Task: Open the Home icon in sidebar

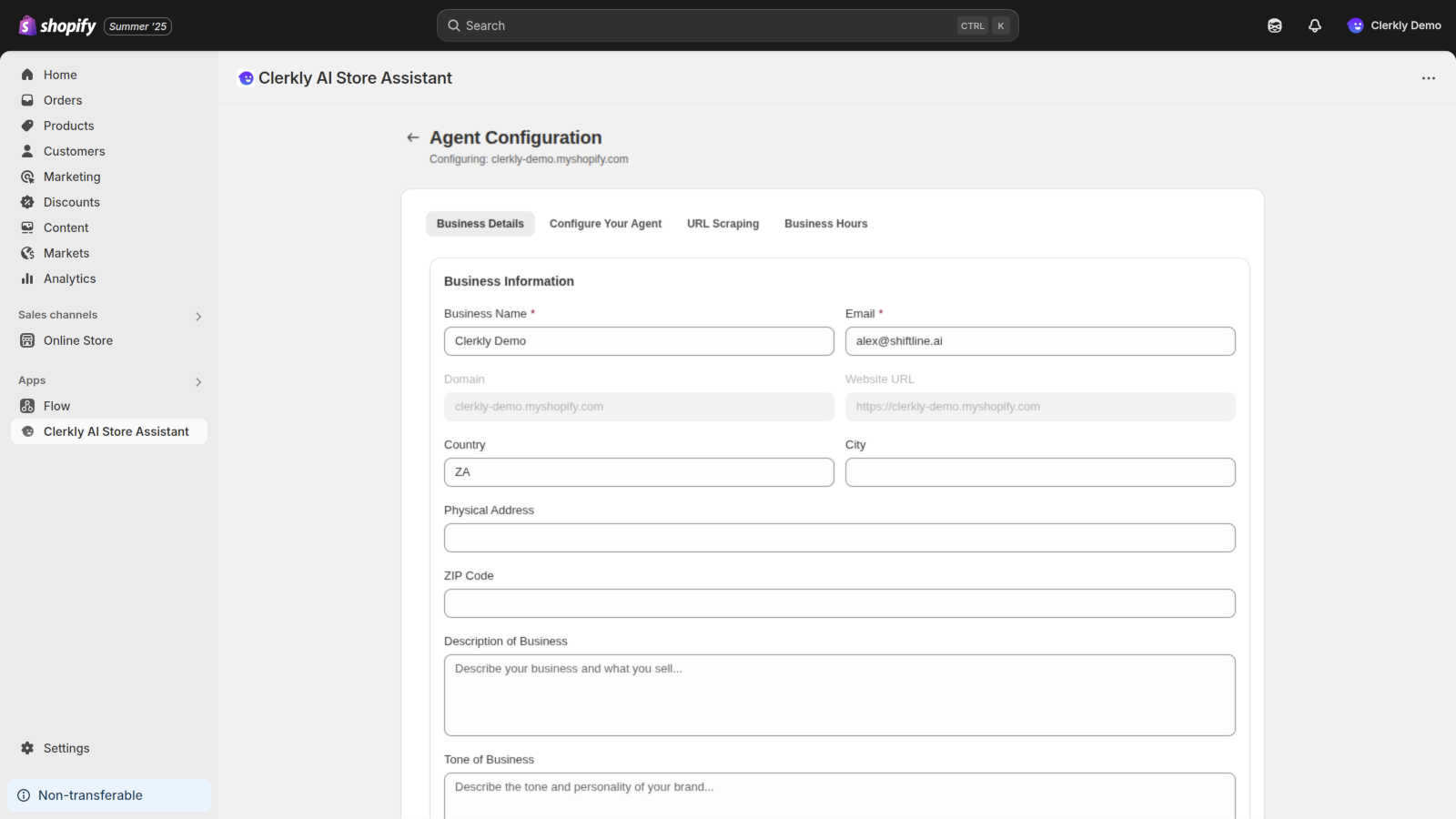Action: point(27,75)
